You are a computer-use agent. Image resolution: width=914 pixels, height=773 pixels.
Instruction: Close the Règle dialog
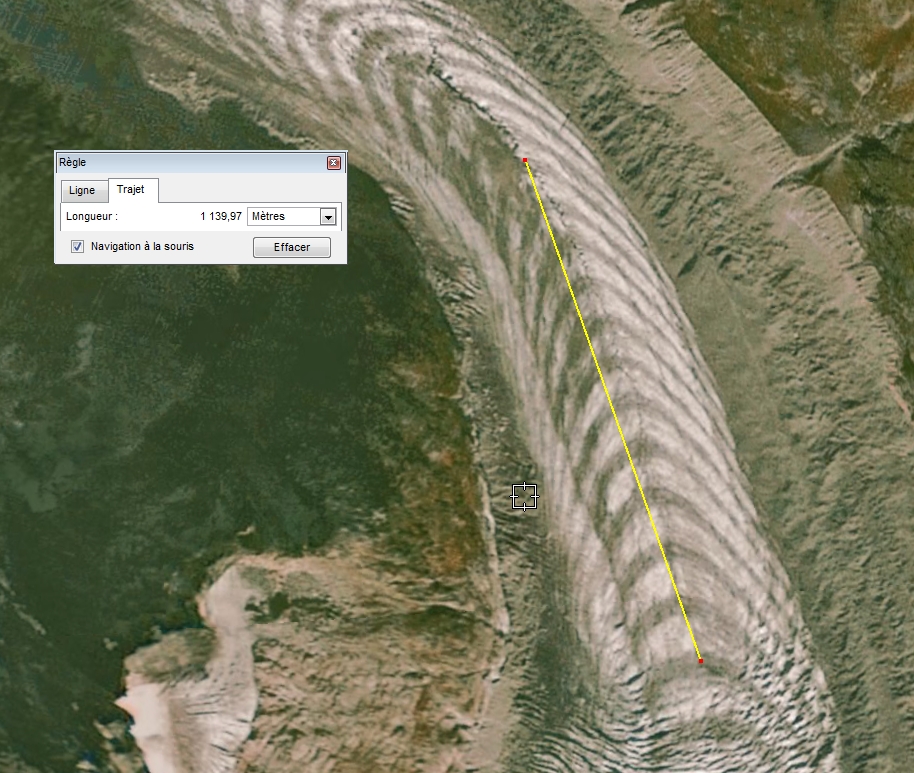click(334, 162)
